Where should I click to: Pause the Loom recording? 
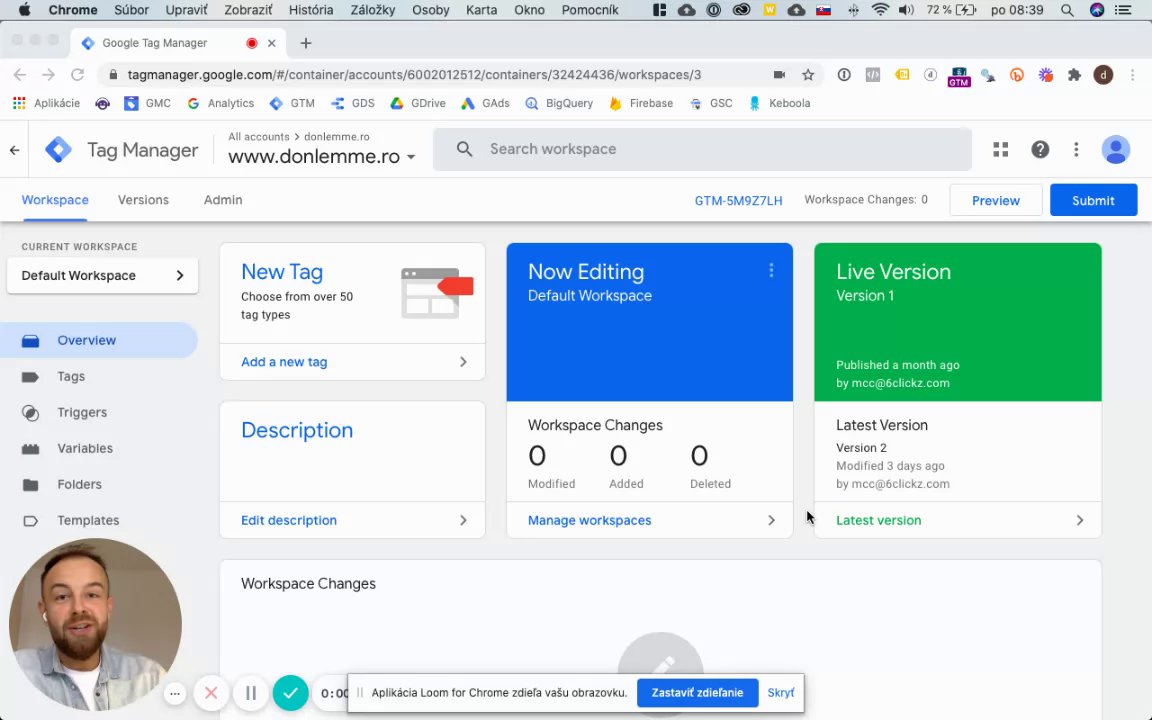click(251, 693)
